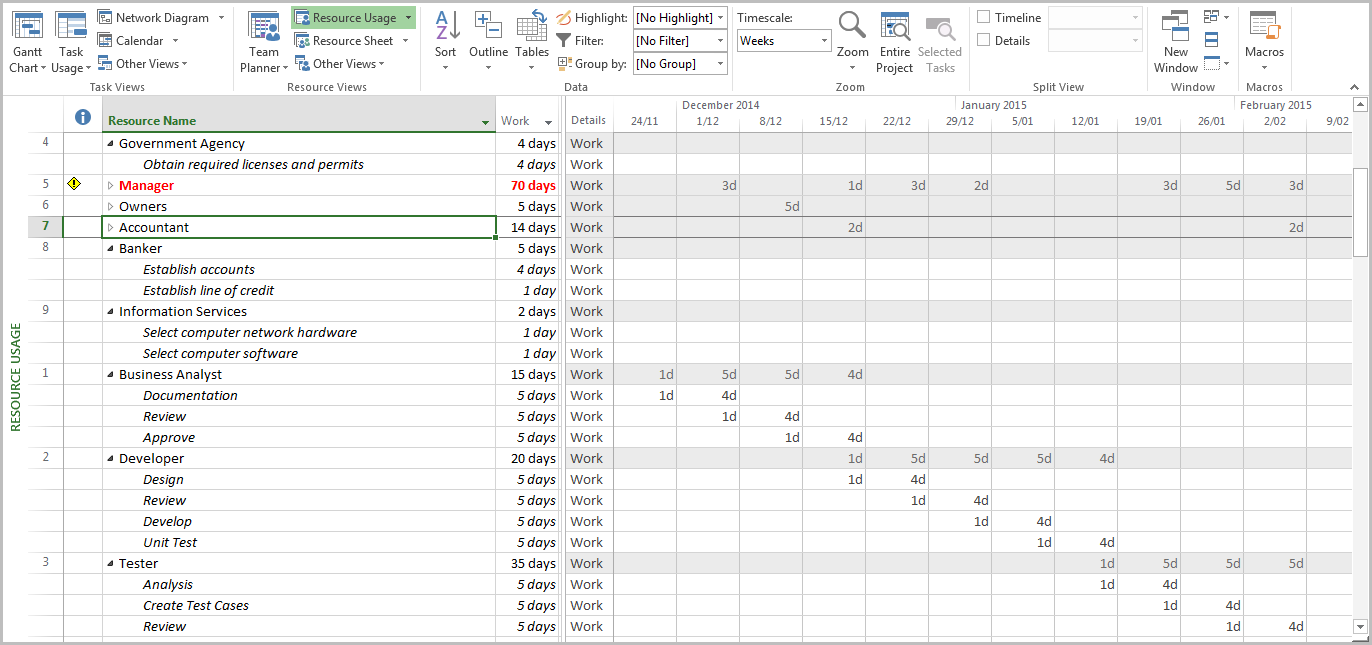The width and height of the screenshot is (1372, 645).
Task: Select the 'Unit Test' assignment
Action: click(x=170, y=542)
